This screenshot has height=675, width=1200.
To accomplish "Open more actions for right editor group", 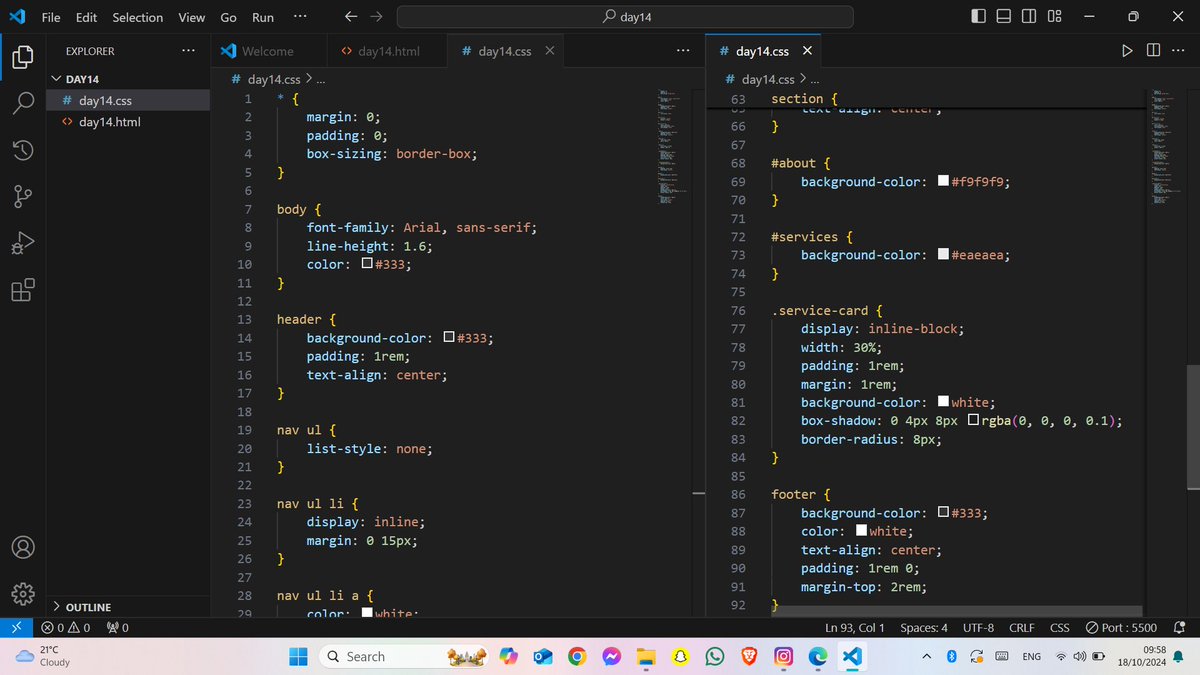I will click(1179, 51).
